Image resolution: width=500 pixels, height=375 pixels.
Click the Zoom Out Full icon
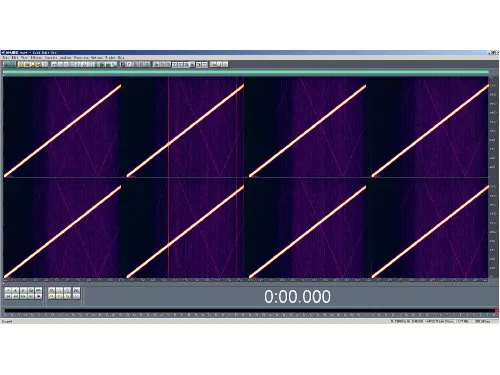click(67, 290)
